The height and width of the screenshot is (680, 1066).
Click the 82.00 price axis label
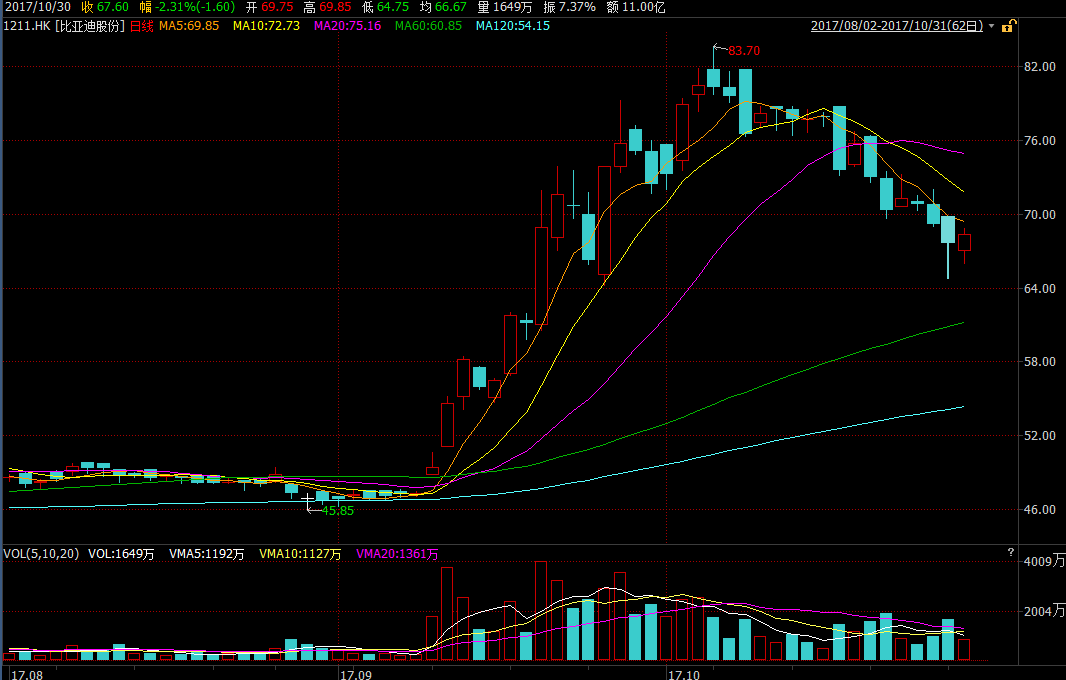tap(1040, 67)
